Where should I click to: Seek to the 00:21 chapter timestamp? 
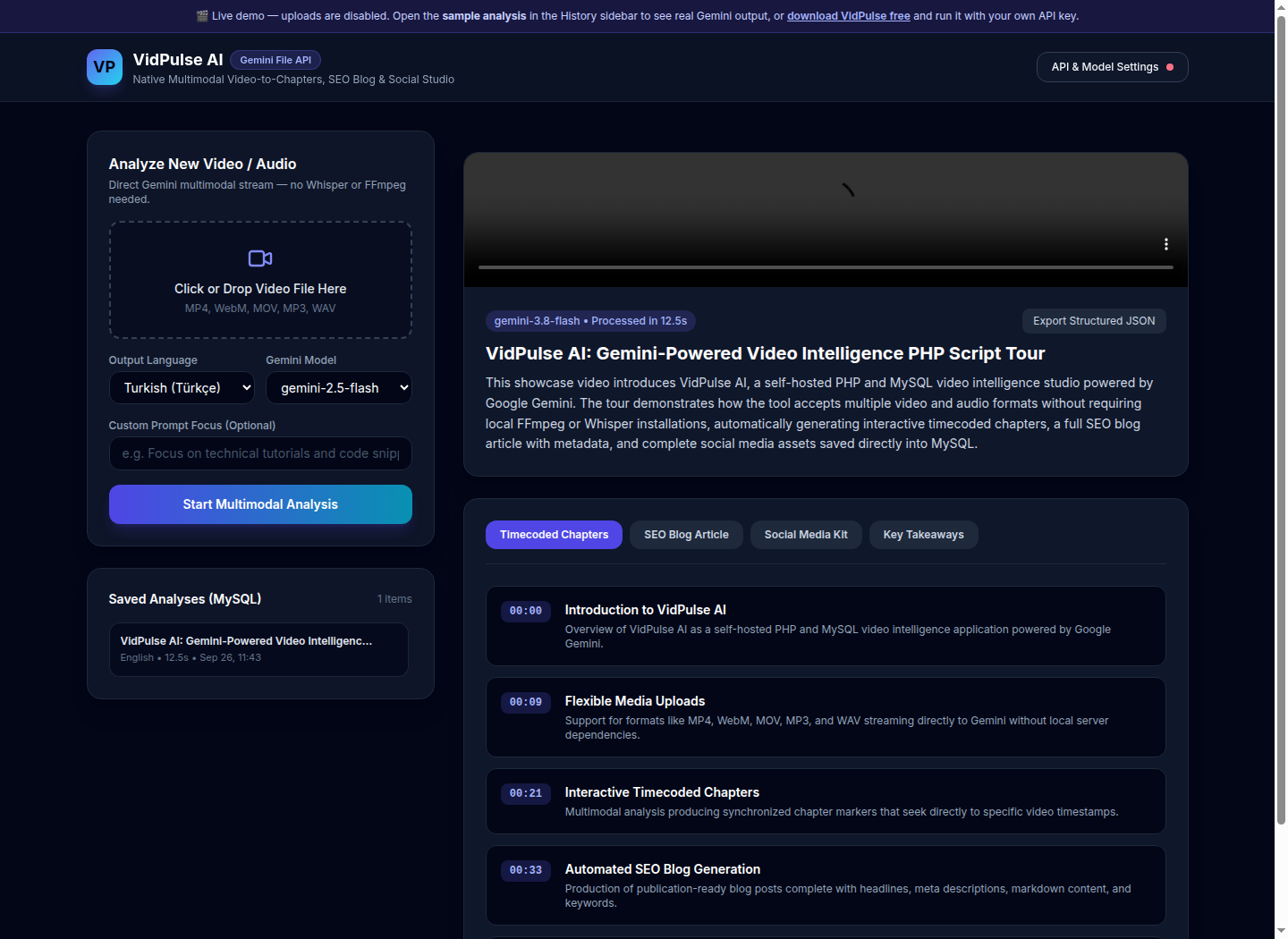(526, 793)
